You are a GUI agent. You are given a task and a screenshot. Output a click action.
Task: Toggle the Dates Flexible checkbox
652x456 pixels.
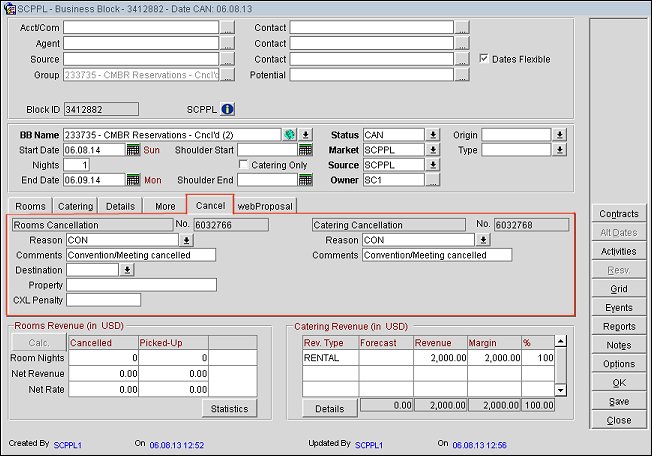485,59
